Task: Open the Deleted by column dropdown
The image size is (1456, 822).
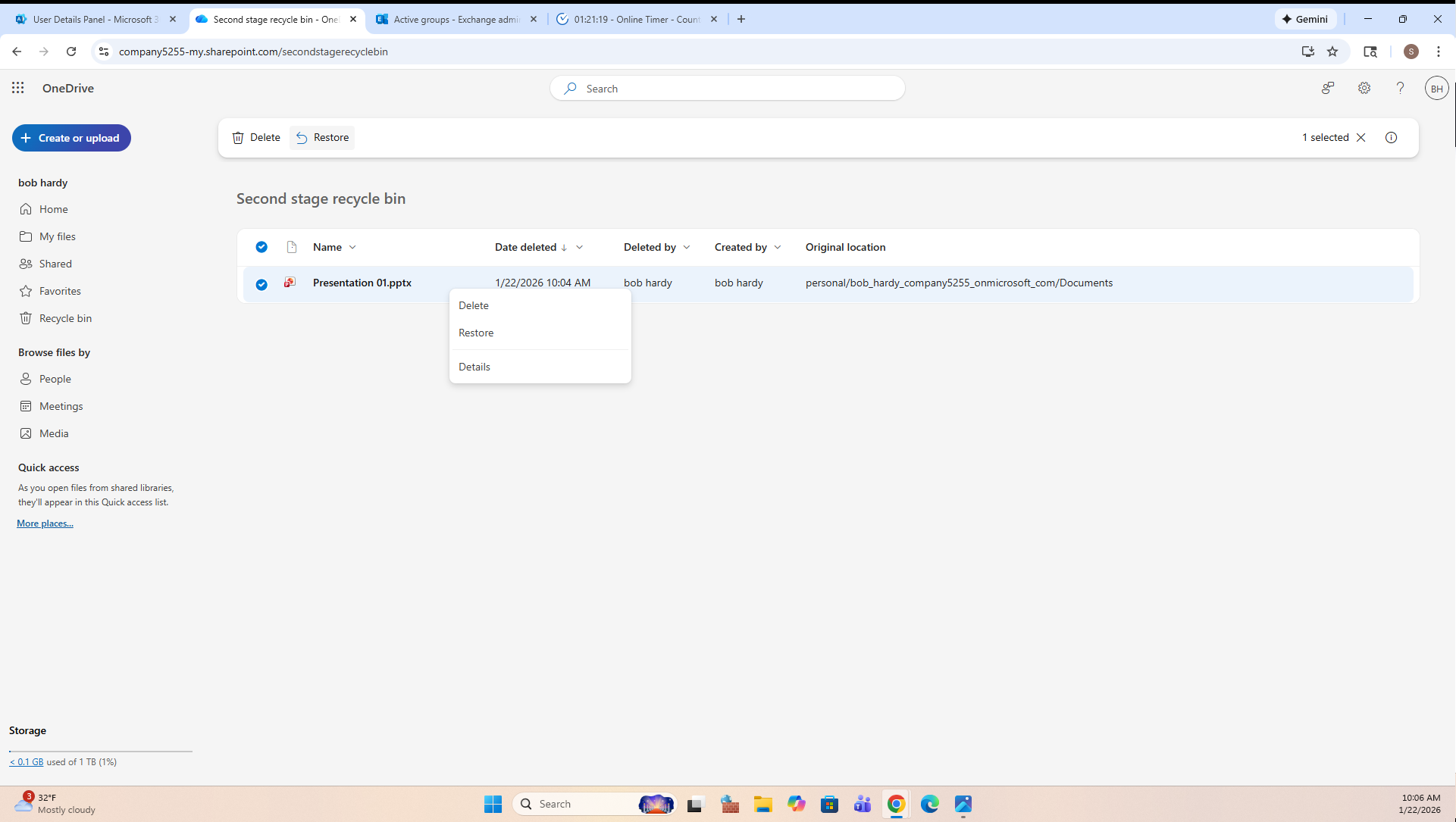Action: point(687,247)
